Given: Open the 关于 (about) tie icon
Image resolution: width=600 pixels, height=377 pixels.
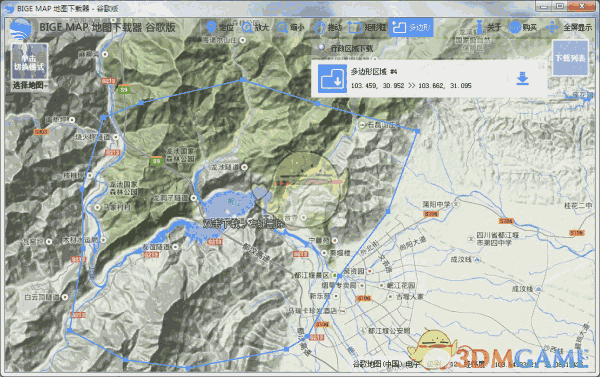Looking at the screenshot, I should coord(488,27).
